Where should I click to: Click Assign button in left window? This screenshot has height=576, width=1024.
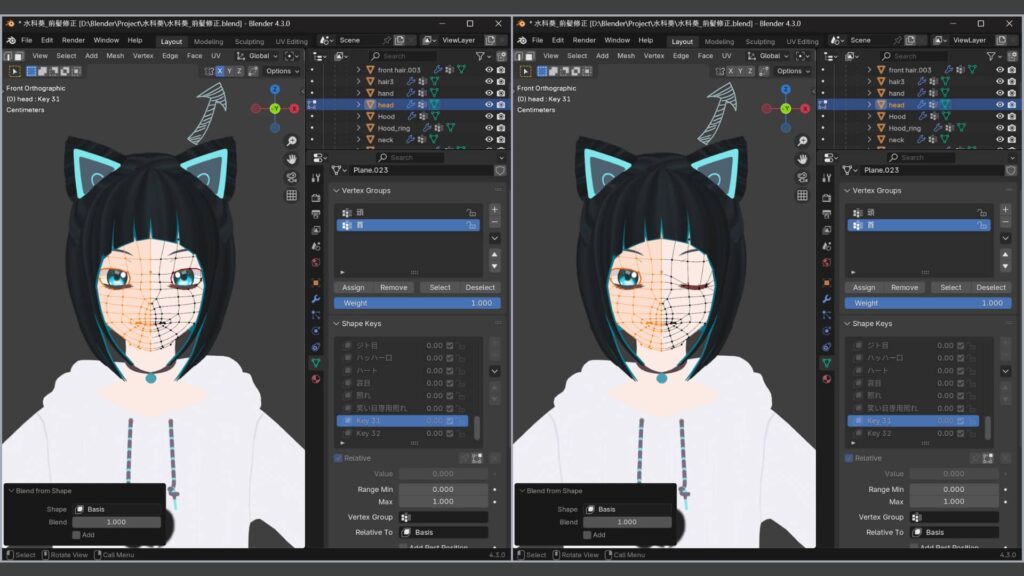pyautogui.click(x=353, y=287)
